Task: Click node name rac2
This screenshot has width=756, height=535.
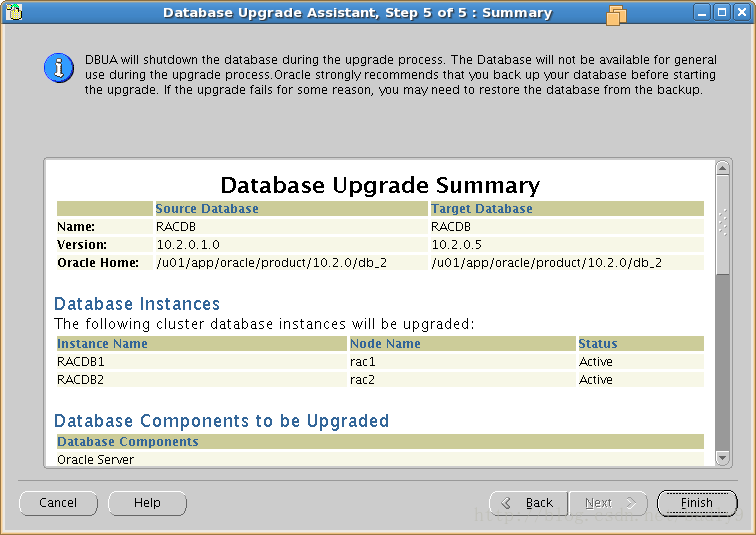Action: pos(363,380)
